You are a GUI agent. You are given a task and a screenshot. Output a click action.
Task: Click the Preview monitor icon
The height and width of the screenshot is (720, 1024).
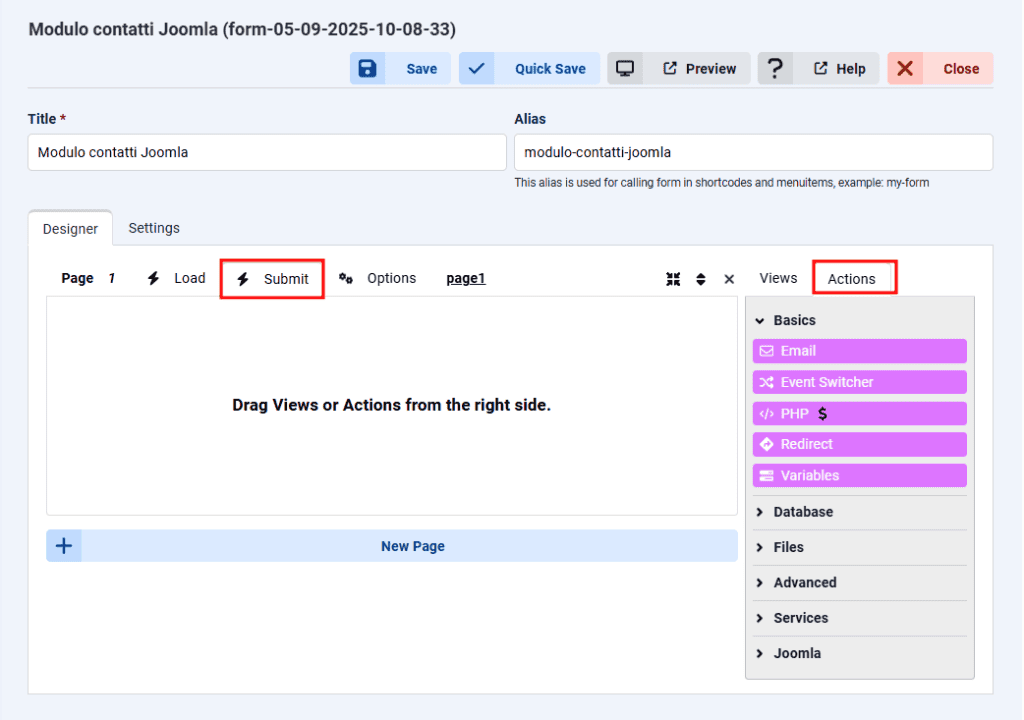pos(625,69)
